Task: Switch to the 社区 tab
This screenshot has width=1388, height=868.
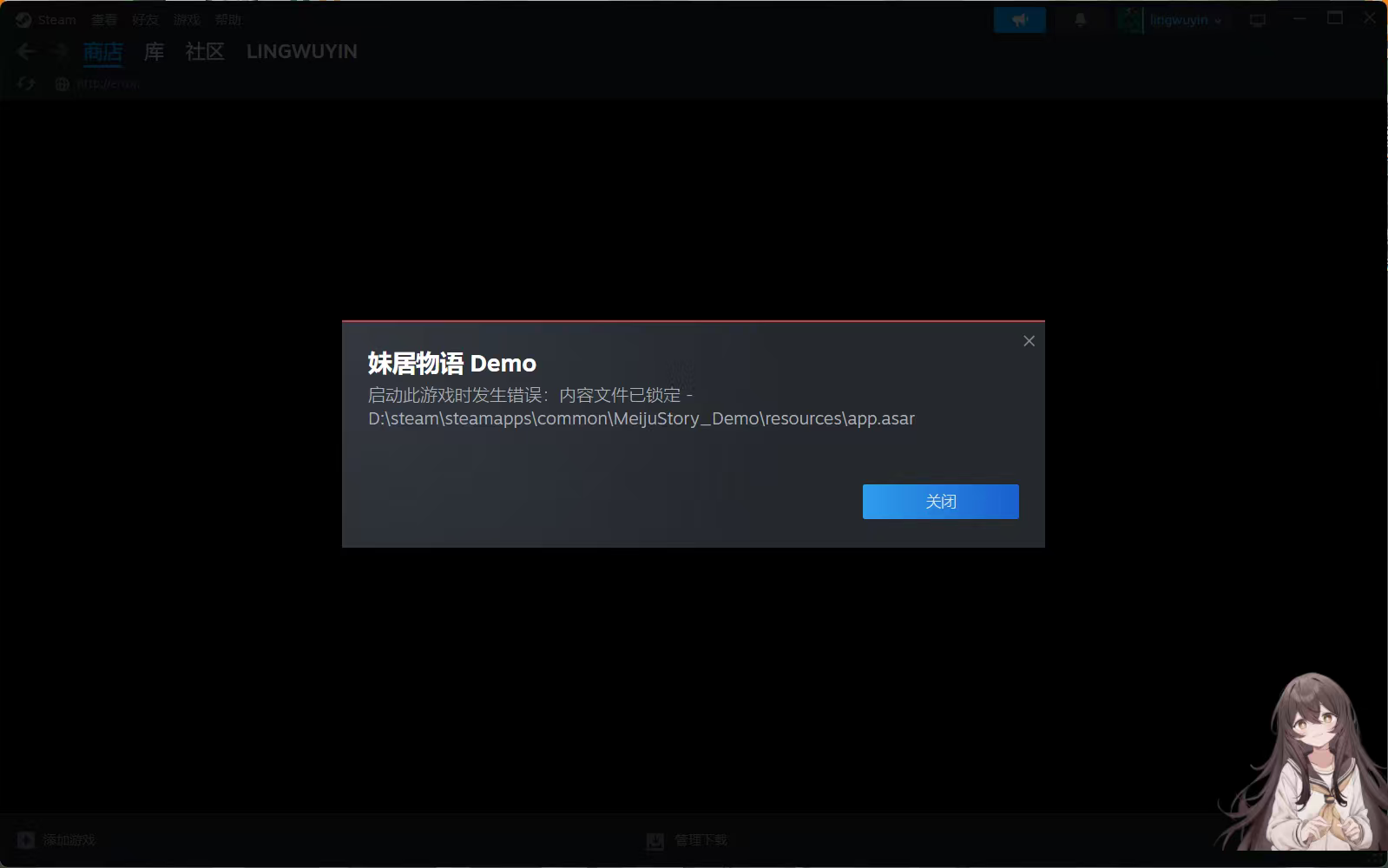Action: pyautogui.click(x=205, y=52)
